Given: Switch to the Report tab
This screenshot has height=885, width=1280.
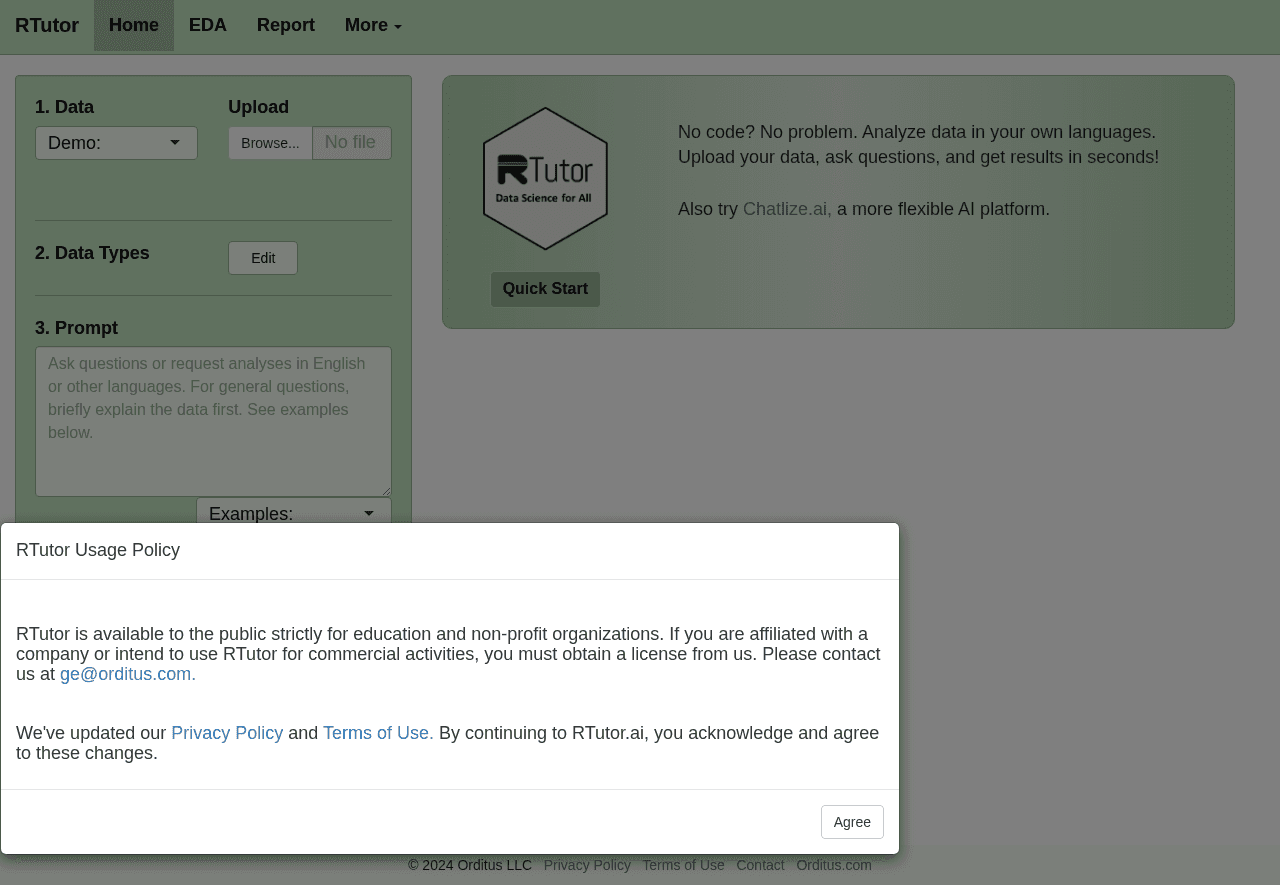Looking at the screenshot, I should [285, 25].
